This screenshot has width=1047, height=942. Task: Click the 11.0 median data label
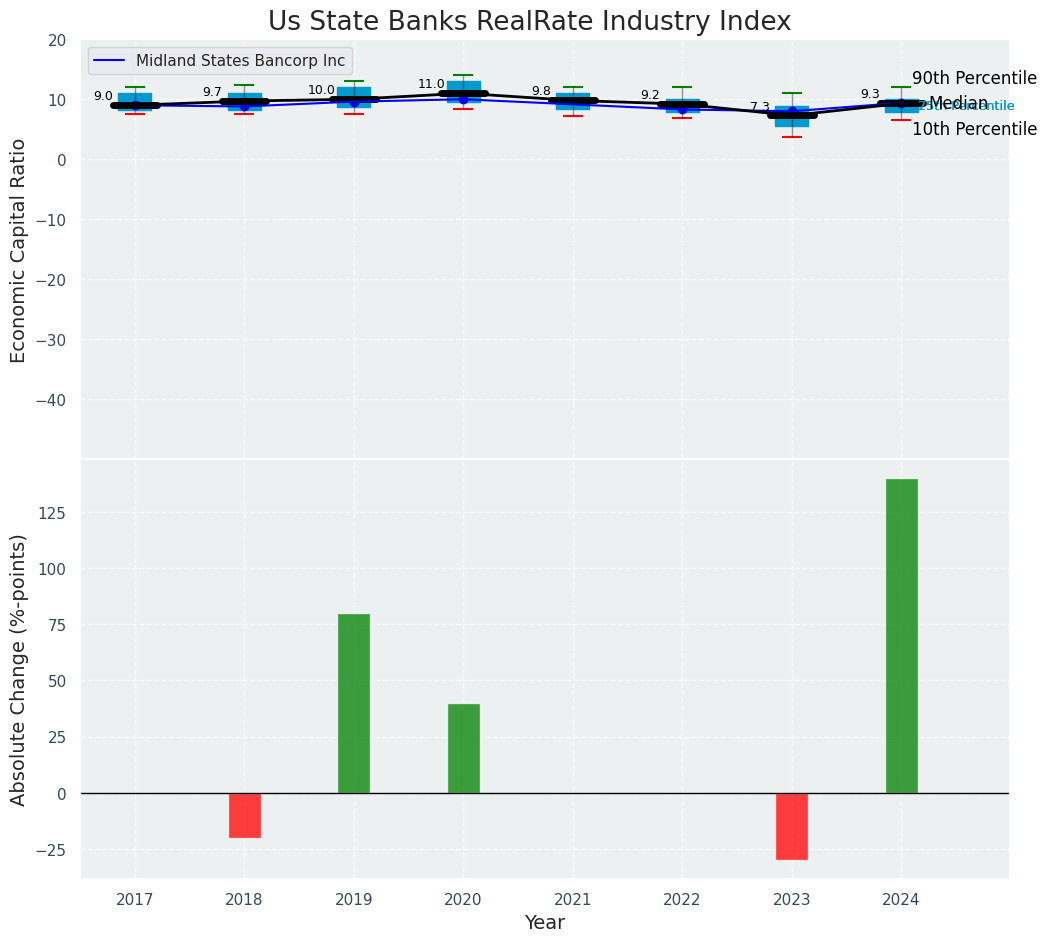point(431,85)
